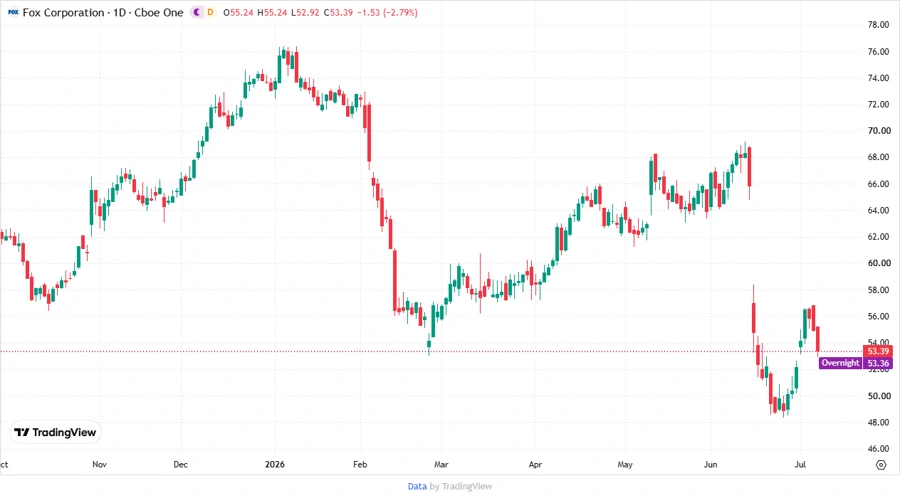Click the Fox Corporation logo icon
The height and width of the screenshot is (498, 900).
(13, 12)
